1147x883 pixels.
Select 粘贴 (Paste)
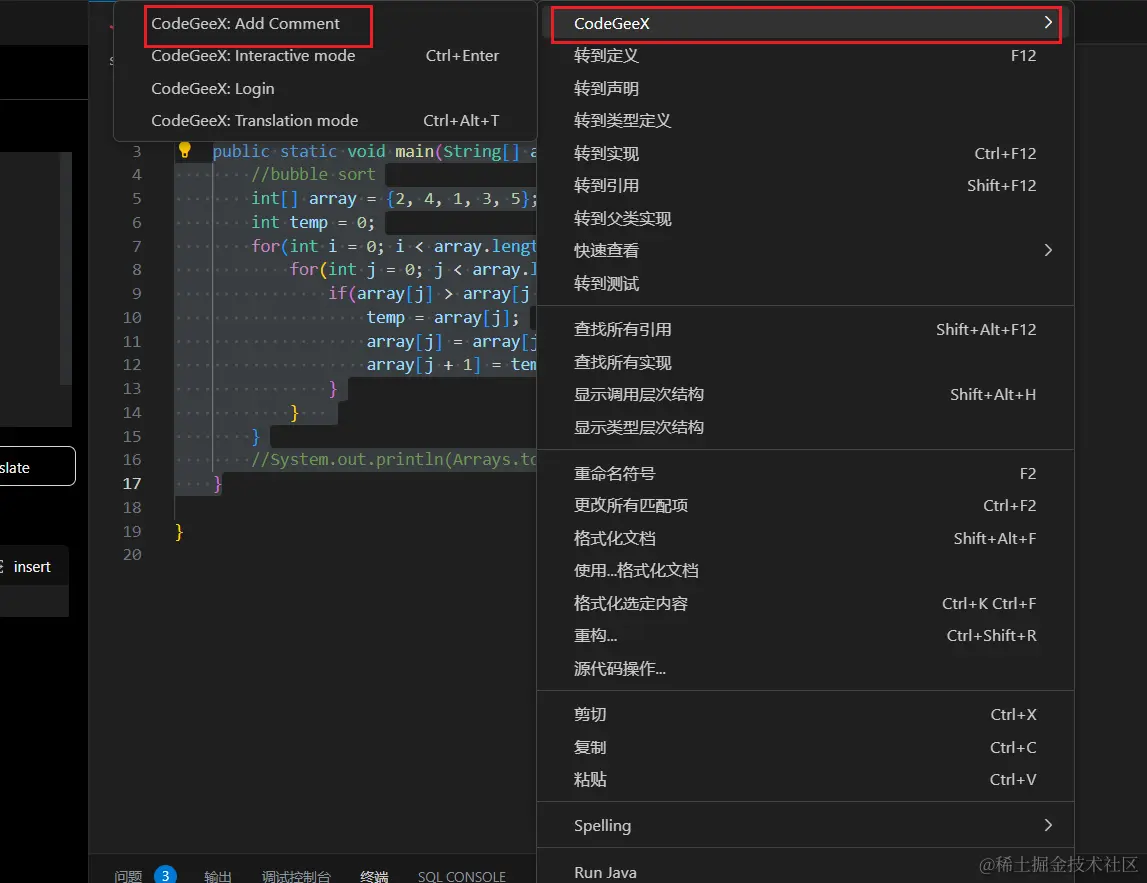coord(805,780)
